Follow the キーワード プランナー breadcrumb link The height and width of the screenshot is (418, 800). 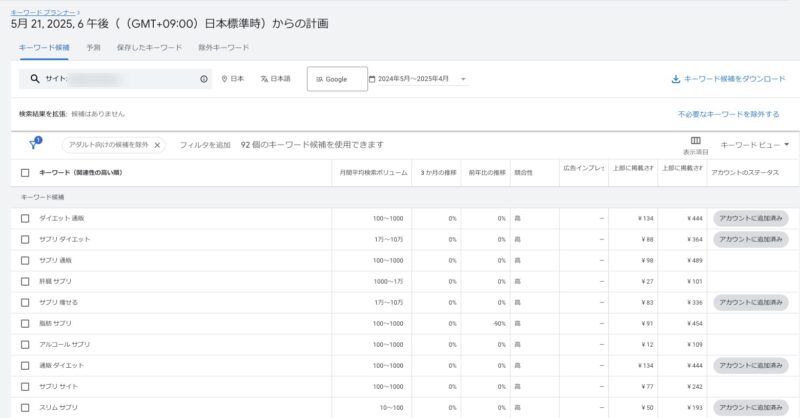43,12
